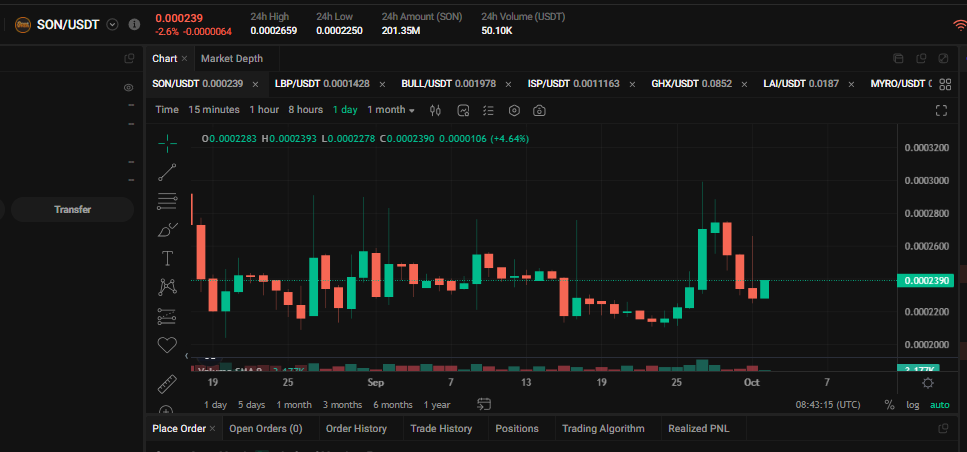The image size is (967, 452).
Task: Click the pop-out icon in order panel
Action: (943, 429)
